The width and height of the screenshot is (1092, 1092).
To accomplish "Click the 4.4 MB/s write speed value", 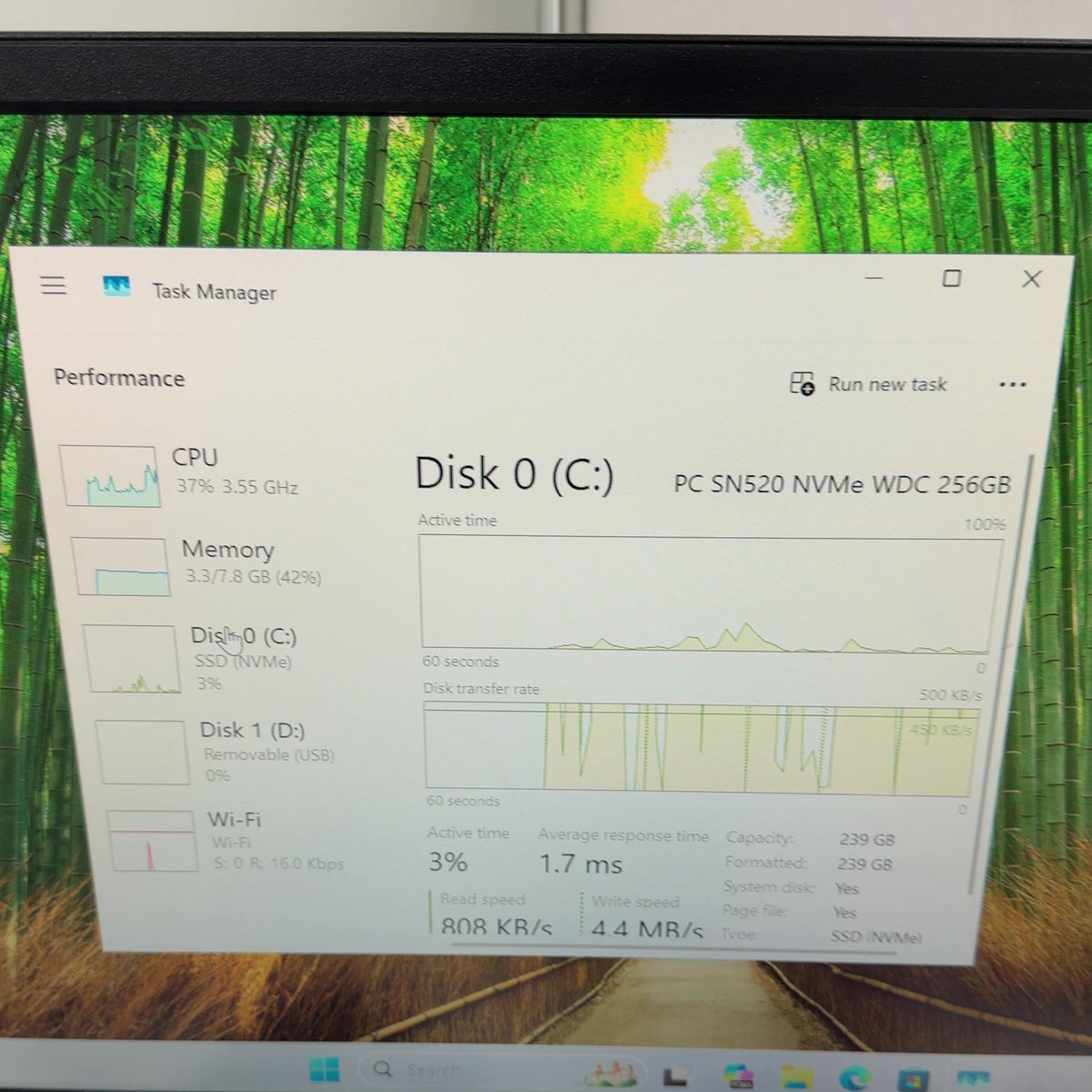I will [x=647, y=930].
